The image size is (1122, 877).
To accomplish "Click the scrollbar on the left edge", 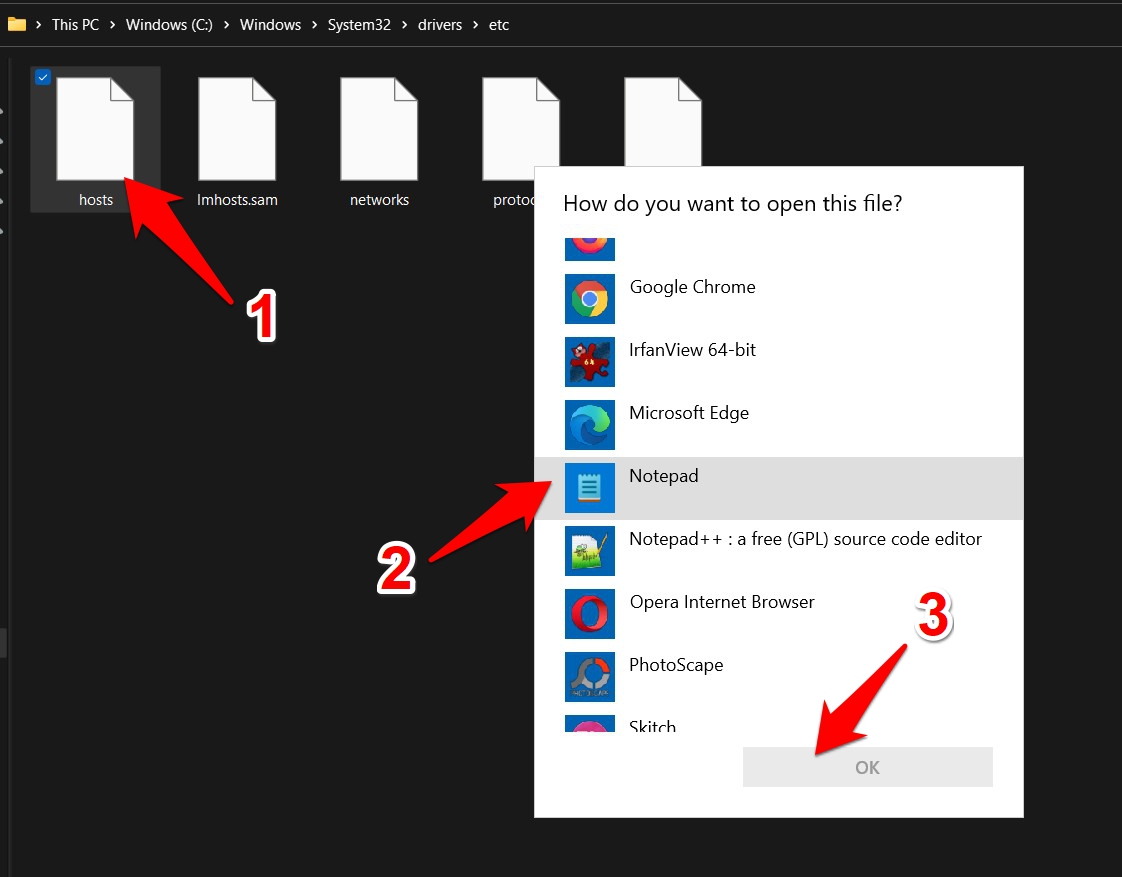I will (4, 640).
